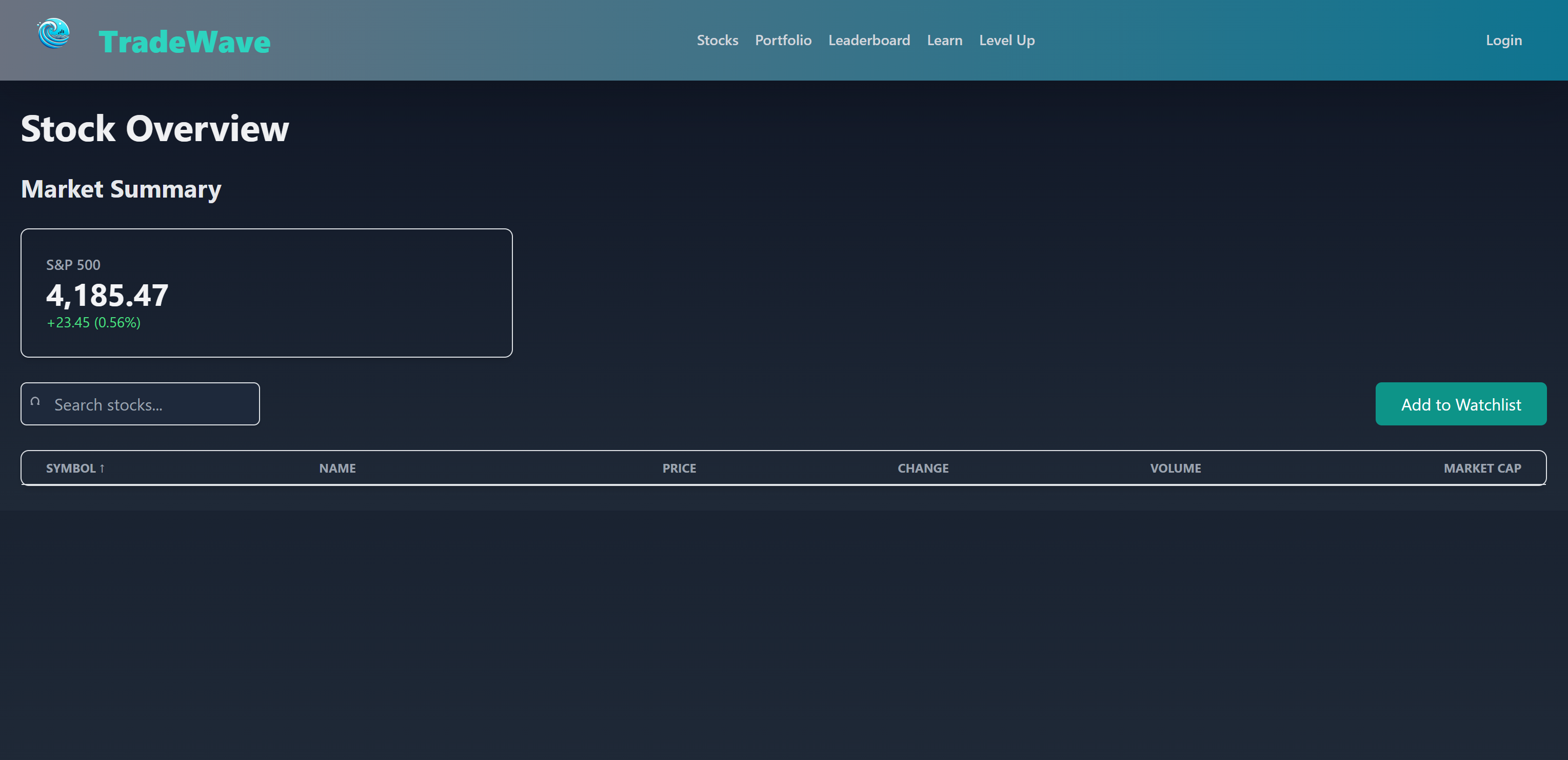The image size is (1568, 760).
Task: Open the Level Up page
Action: tap(1006, 40)
